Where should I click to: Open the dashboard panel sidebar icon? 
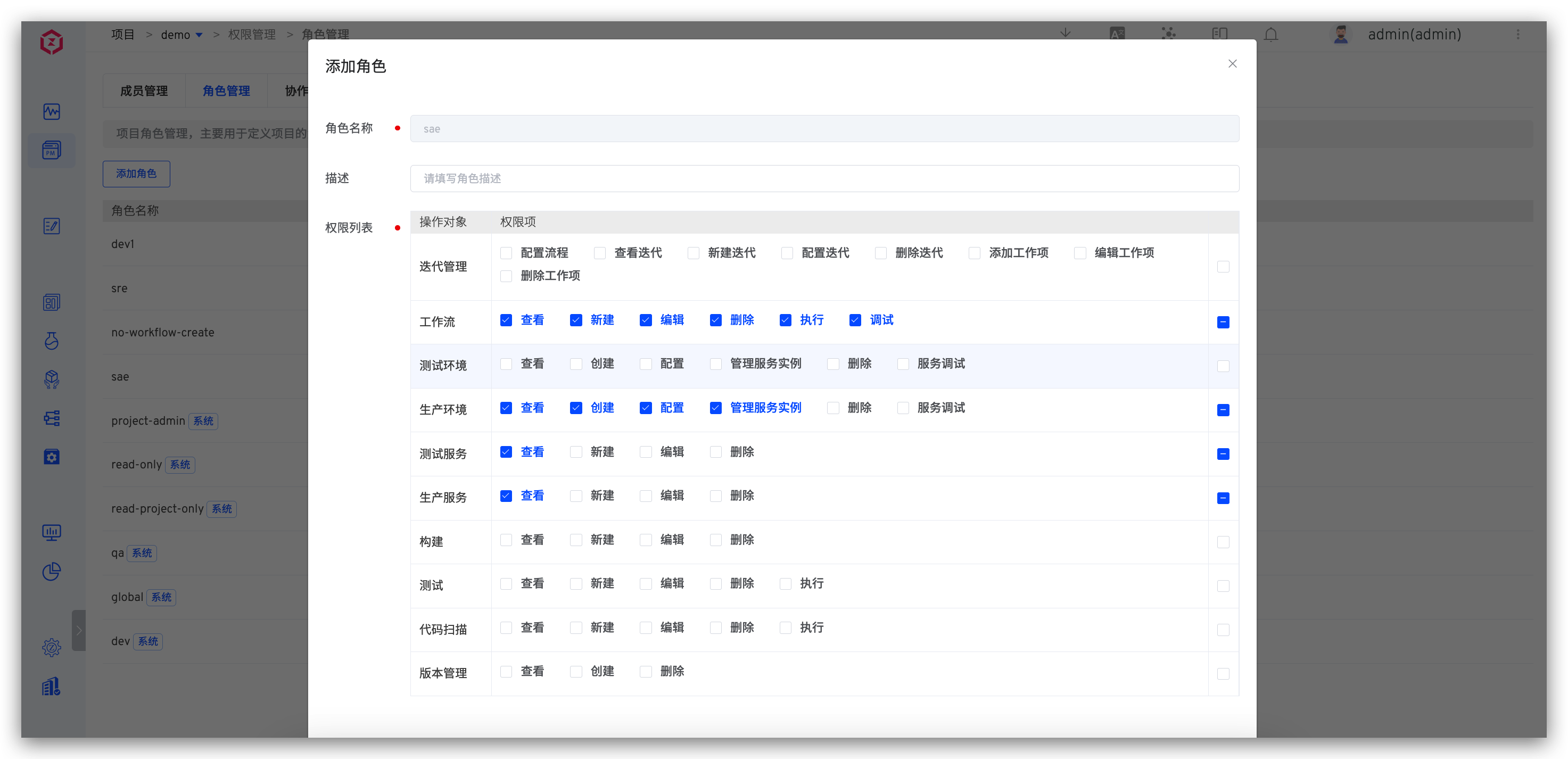pyautogui.click(x=52, y=302)
